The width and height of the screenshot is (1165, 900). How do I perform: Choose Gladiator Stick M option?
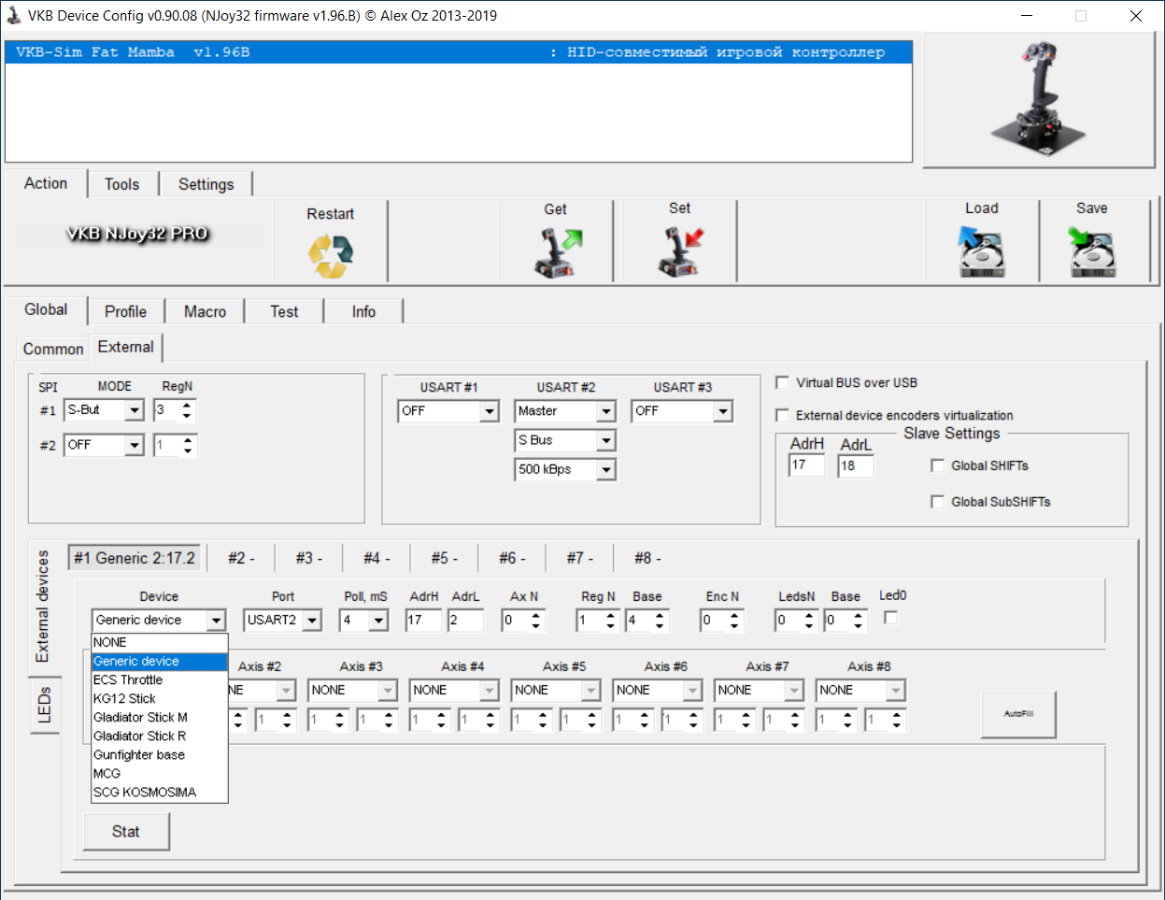[159, 717]
